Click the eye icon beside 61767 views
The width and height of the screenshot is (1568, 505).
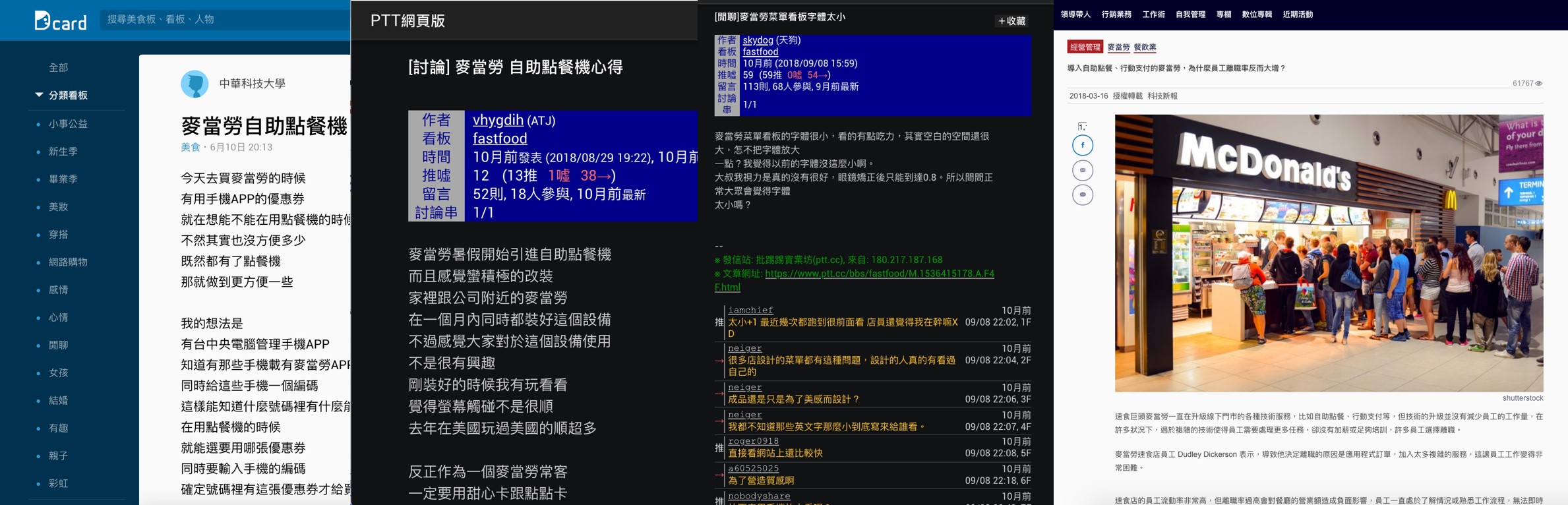click(x=1539, y=84)
